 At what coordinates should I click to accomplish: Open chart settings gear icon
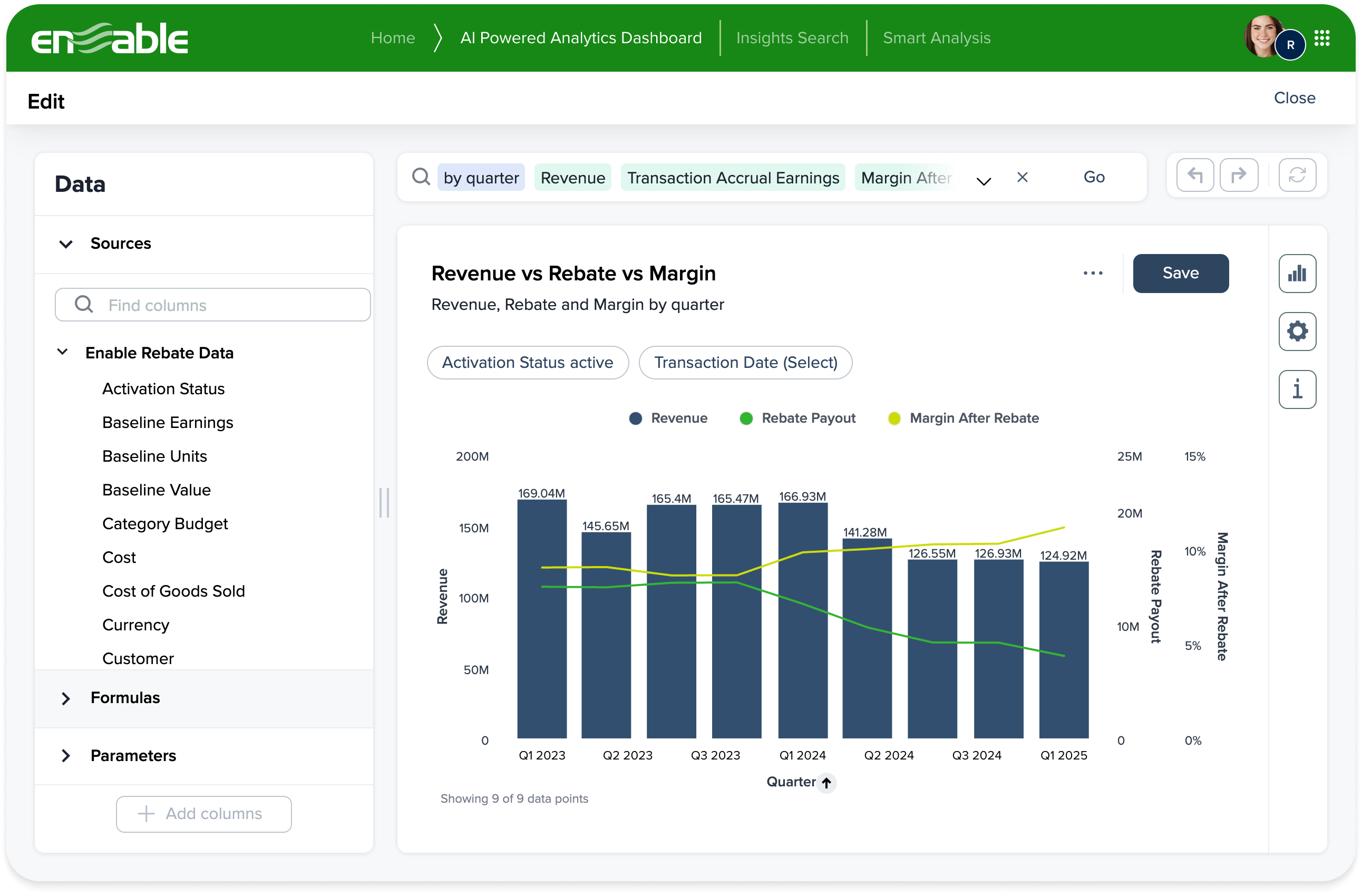[1297, 332]
